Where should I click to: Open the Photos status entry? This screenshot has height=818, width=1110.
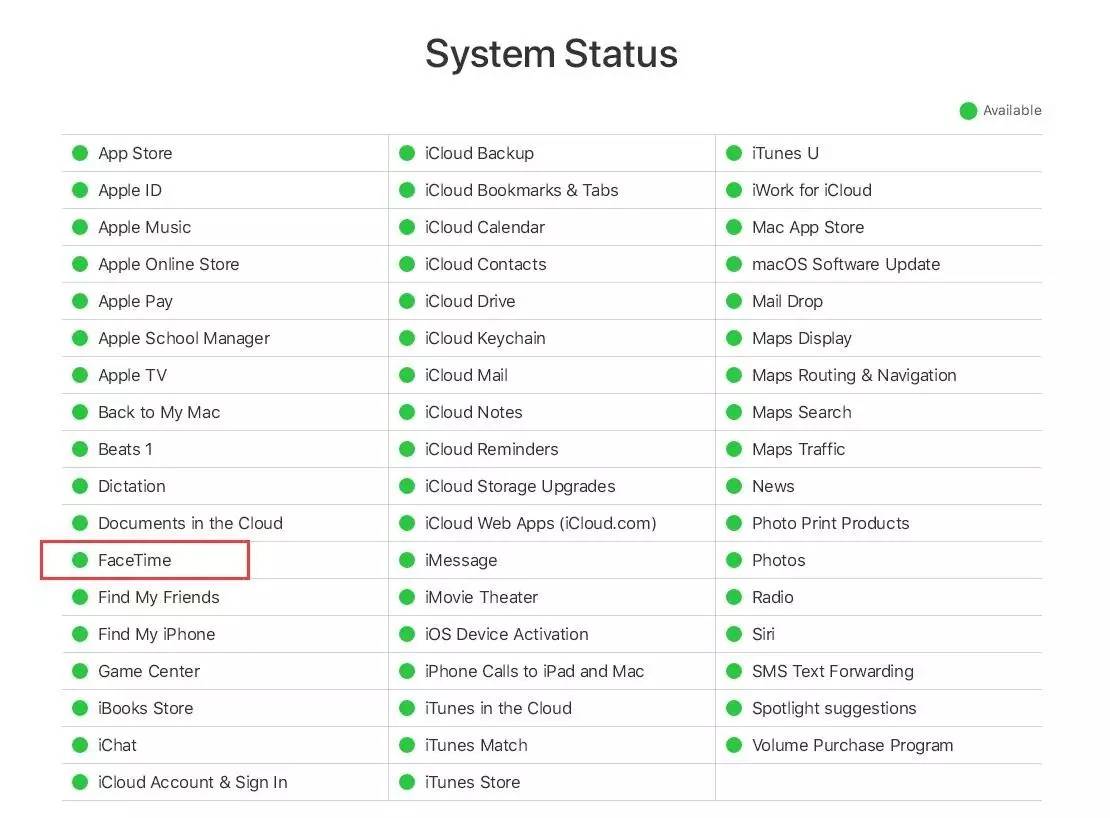tap(778, 560)
